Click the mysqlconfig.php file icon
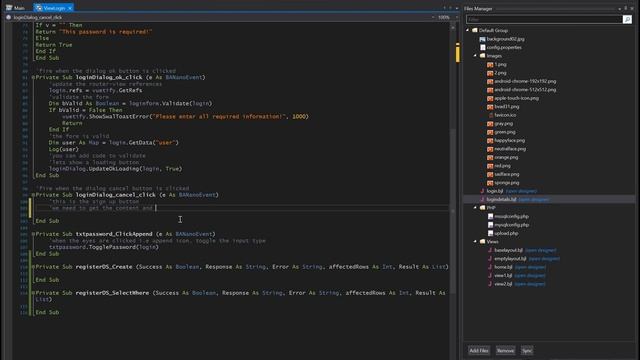 coord(490,225)
